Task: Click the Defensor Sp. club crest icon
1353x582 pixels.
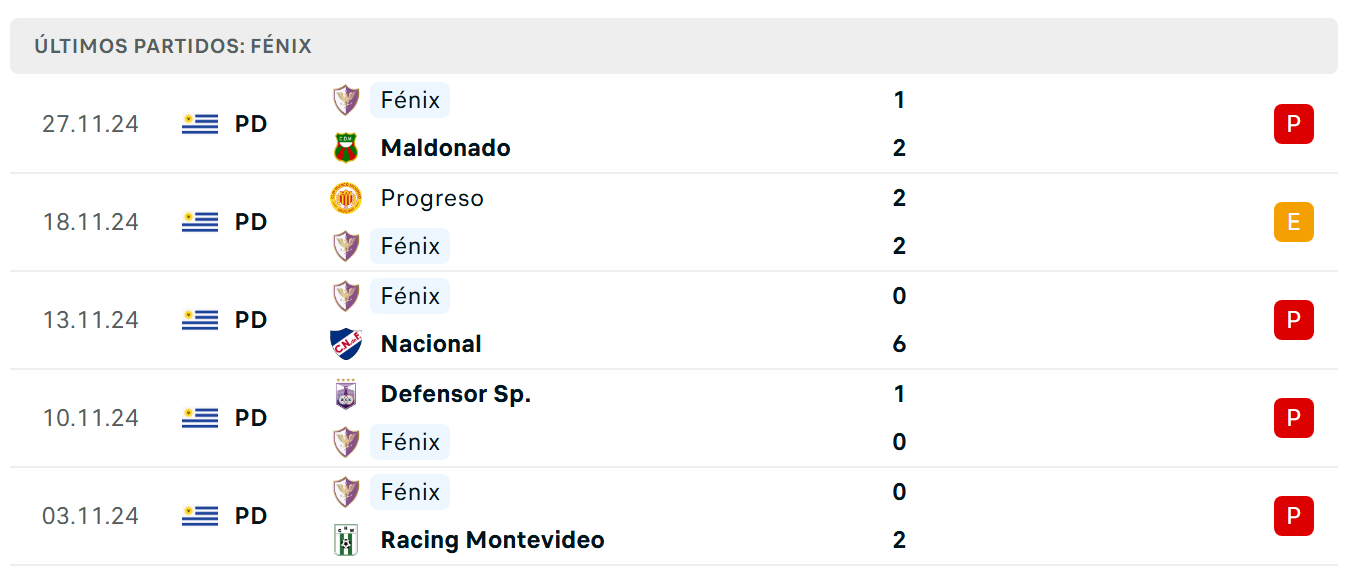Action: (346, 394)
